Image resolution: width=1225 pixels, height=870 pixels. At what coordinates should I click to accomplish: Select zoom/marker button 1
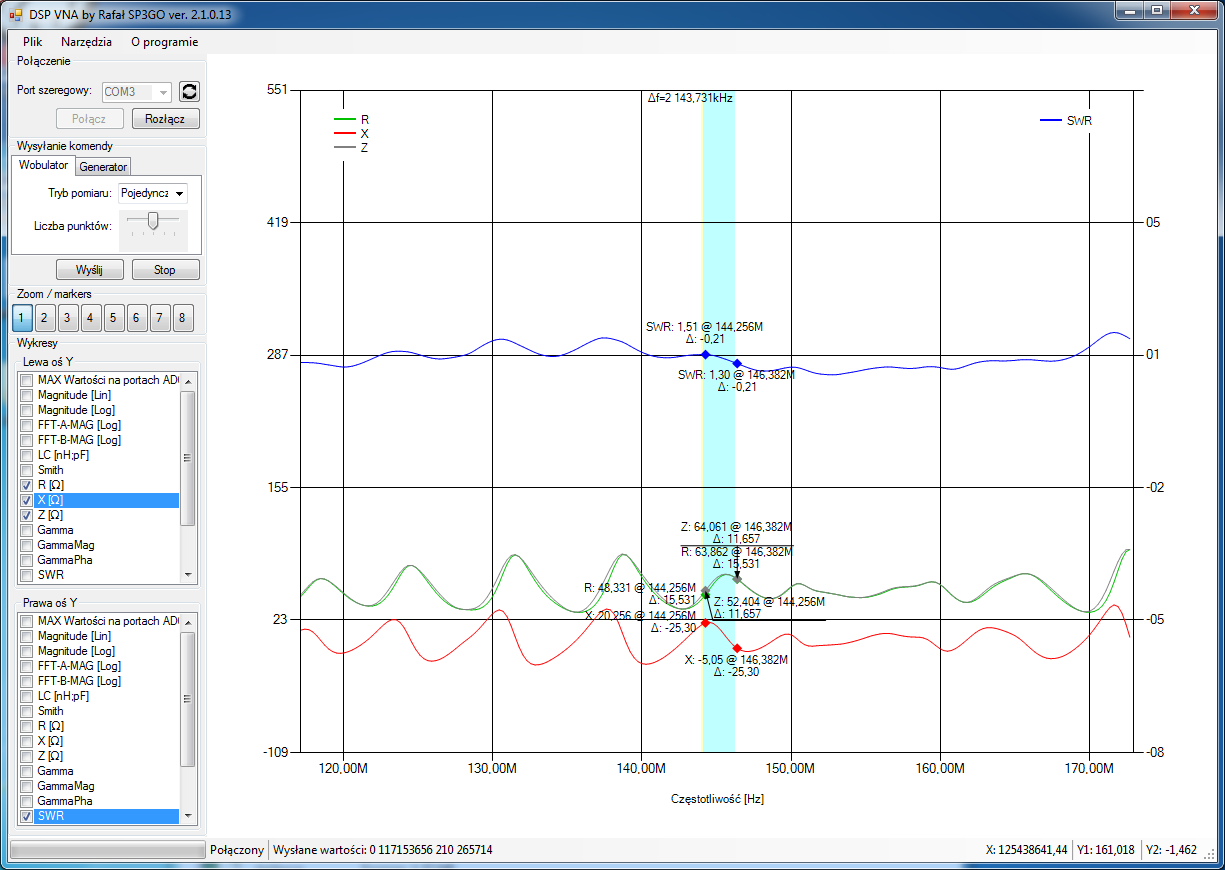(x=22, y=319)
